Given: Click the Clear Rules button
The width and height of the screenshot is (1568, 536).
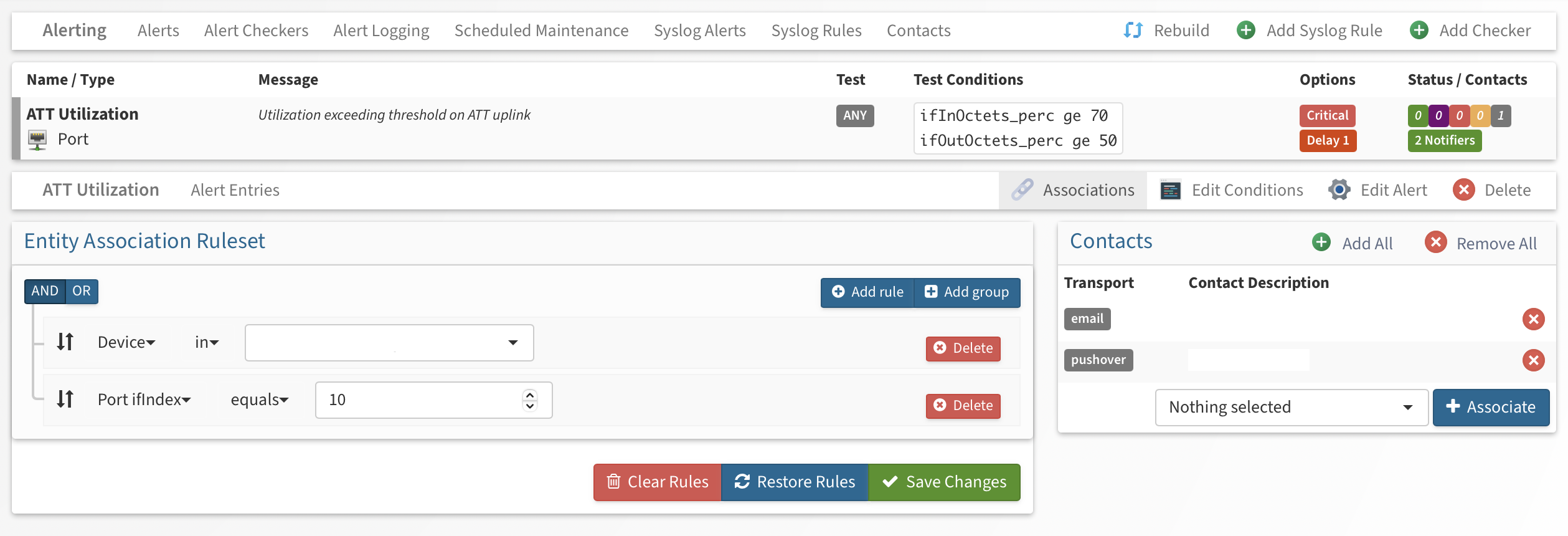Looking at the screenshot, I should [x=658, y=482].
